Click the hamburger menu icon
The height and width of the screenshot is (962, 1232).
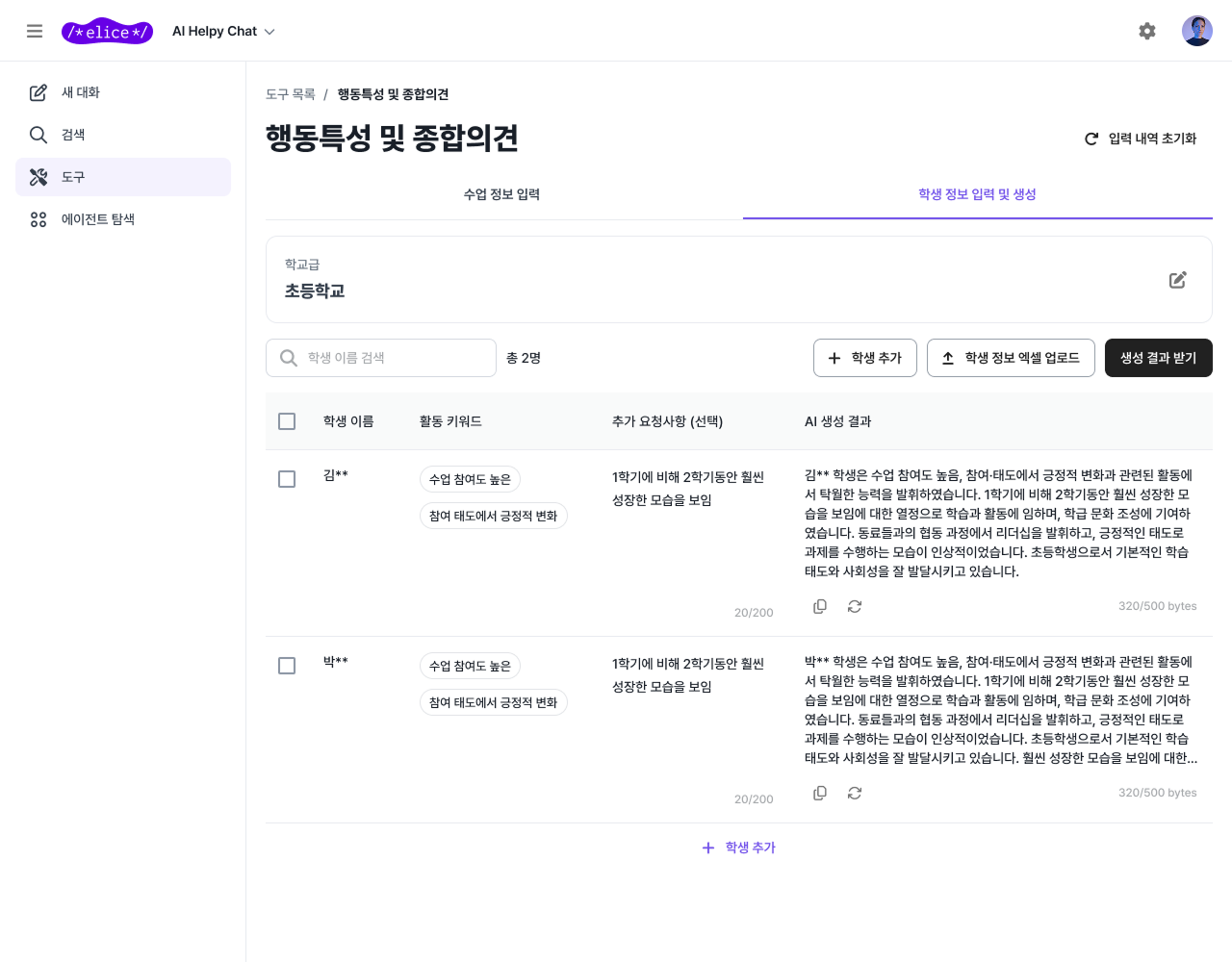[x=35, y=31]
